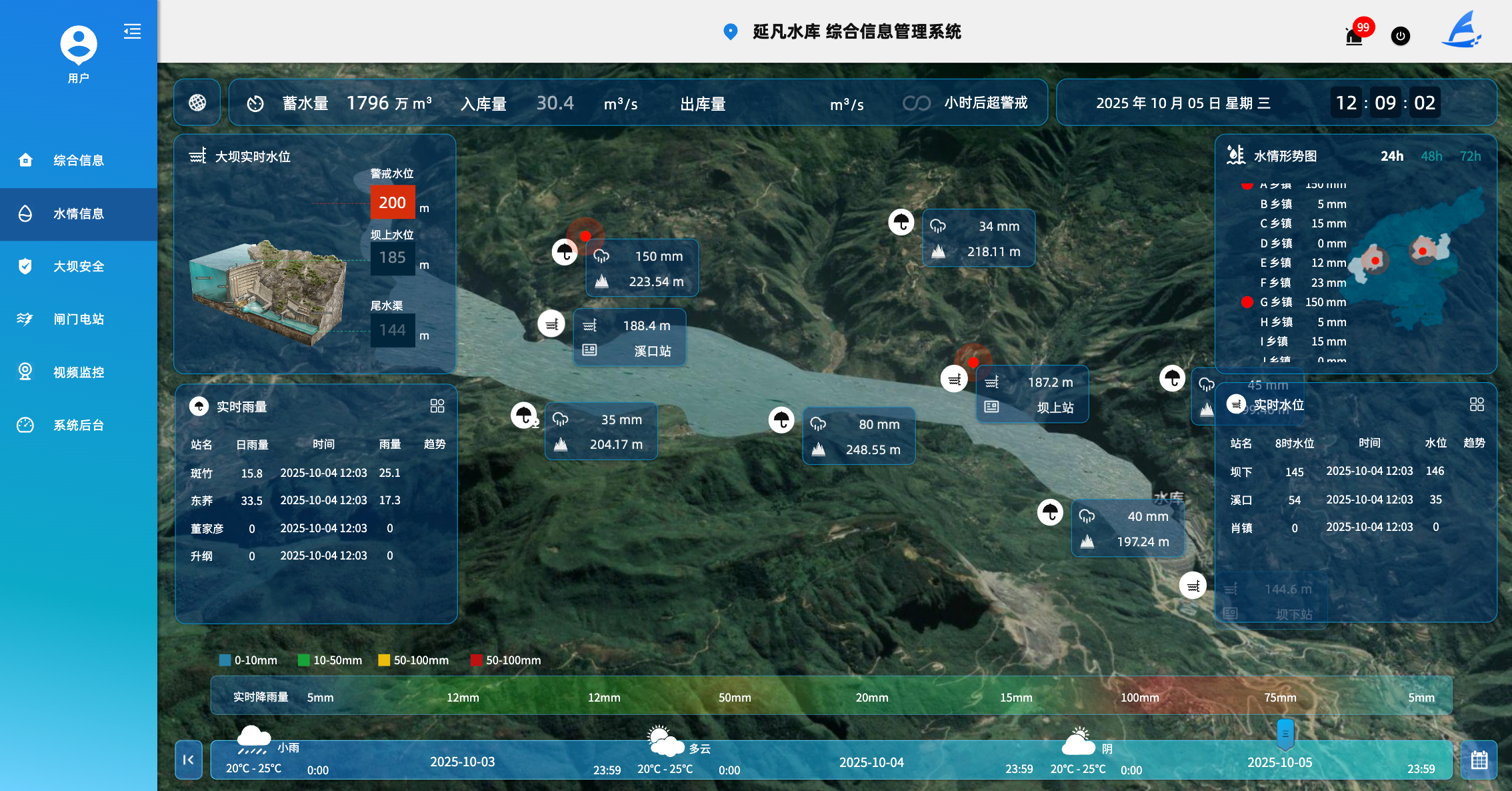Open 视频监控 in the sidebar
The height and width of the screenshot is (791, 1512).
(79, 372)
